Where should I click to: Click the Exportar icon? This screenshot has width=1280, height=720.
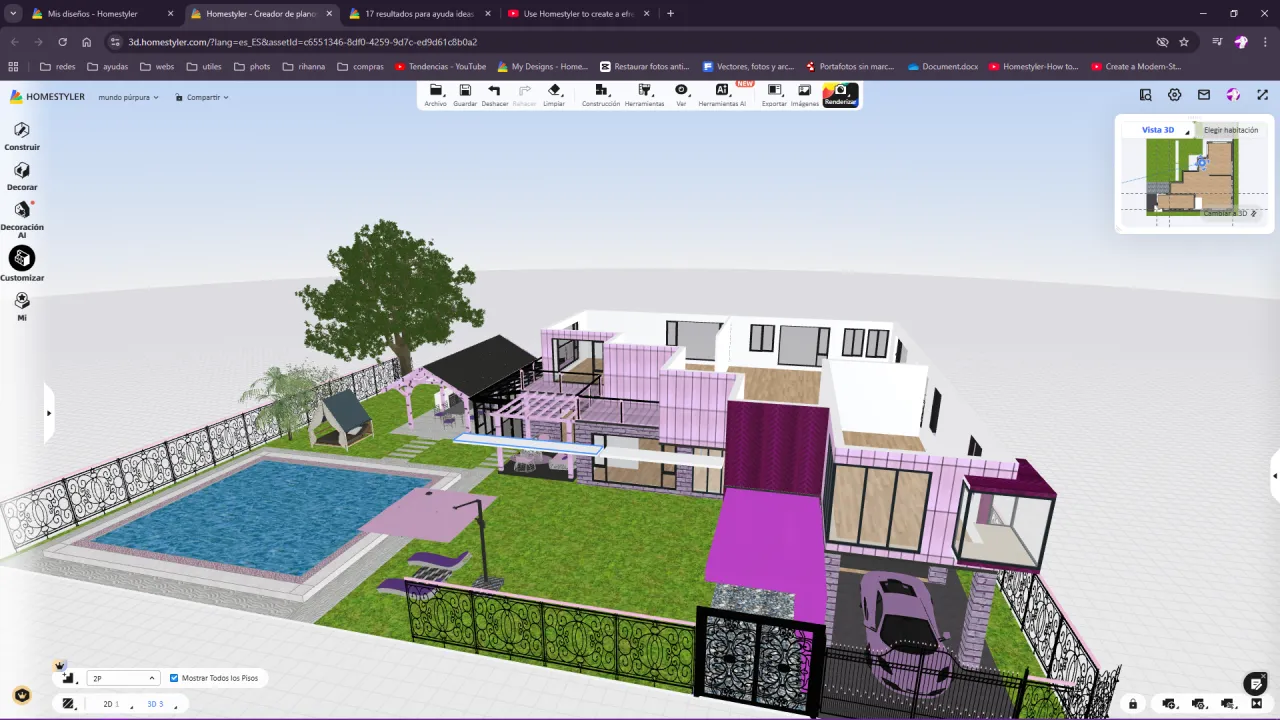(x=774, y=95)
